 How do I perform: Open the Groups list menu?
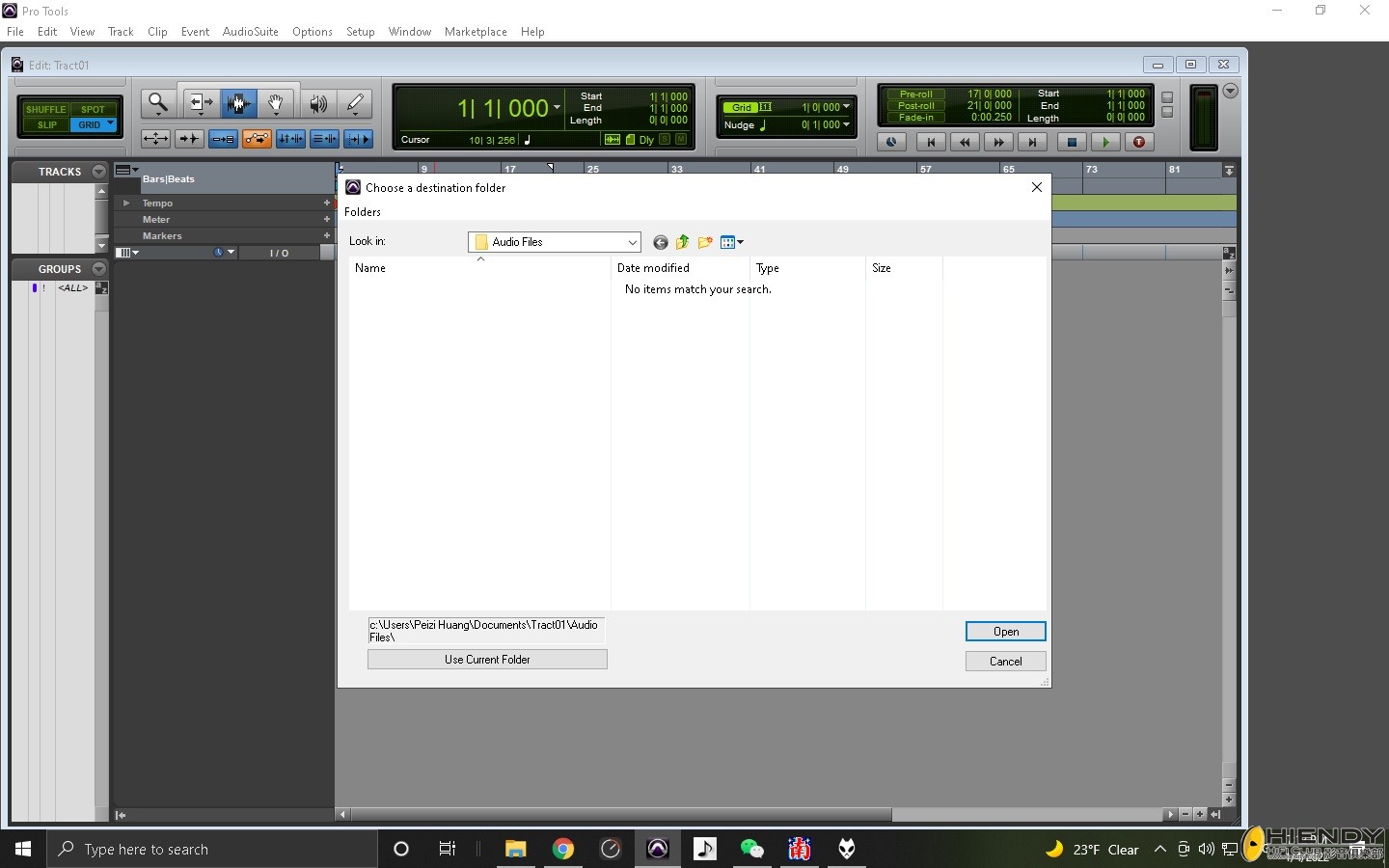pyautogui.click(x=98, y=269)
